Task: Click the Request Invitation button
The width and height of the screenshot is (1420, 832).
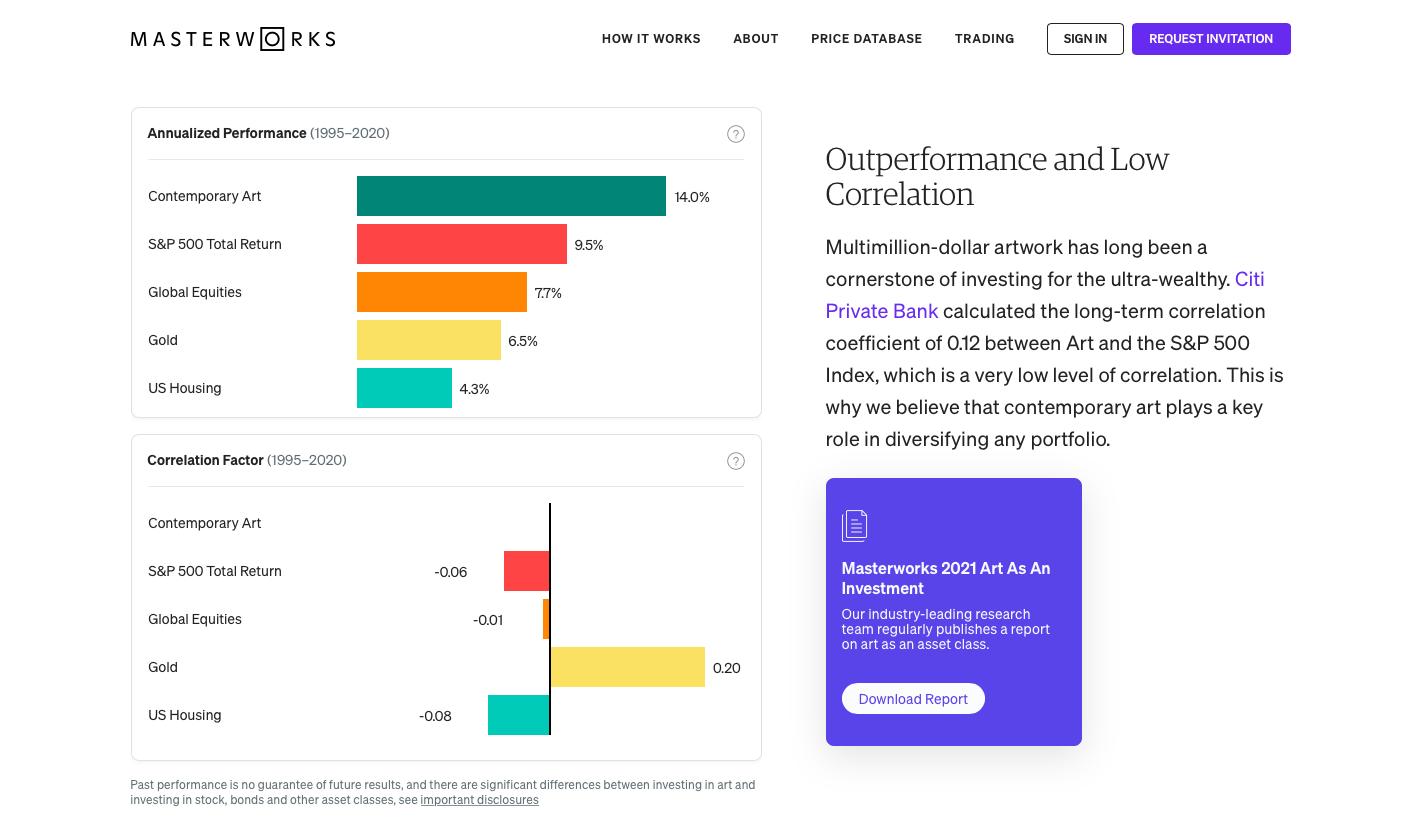Action: click(x=1210, y=39)
